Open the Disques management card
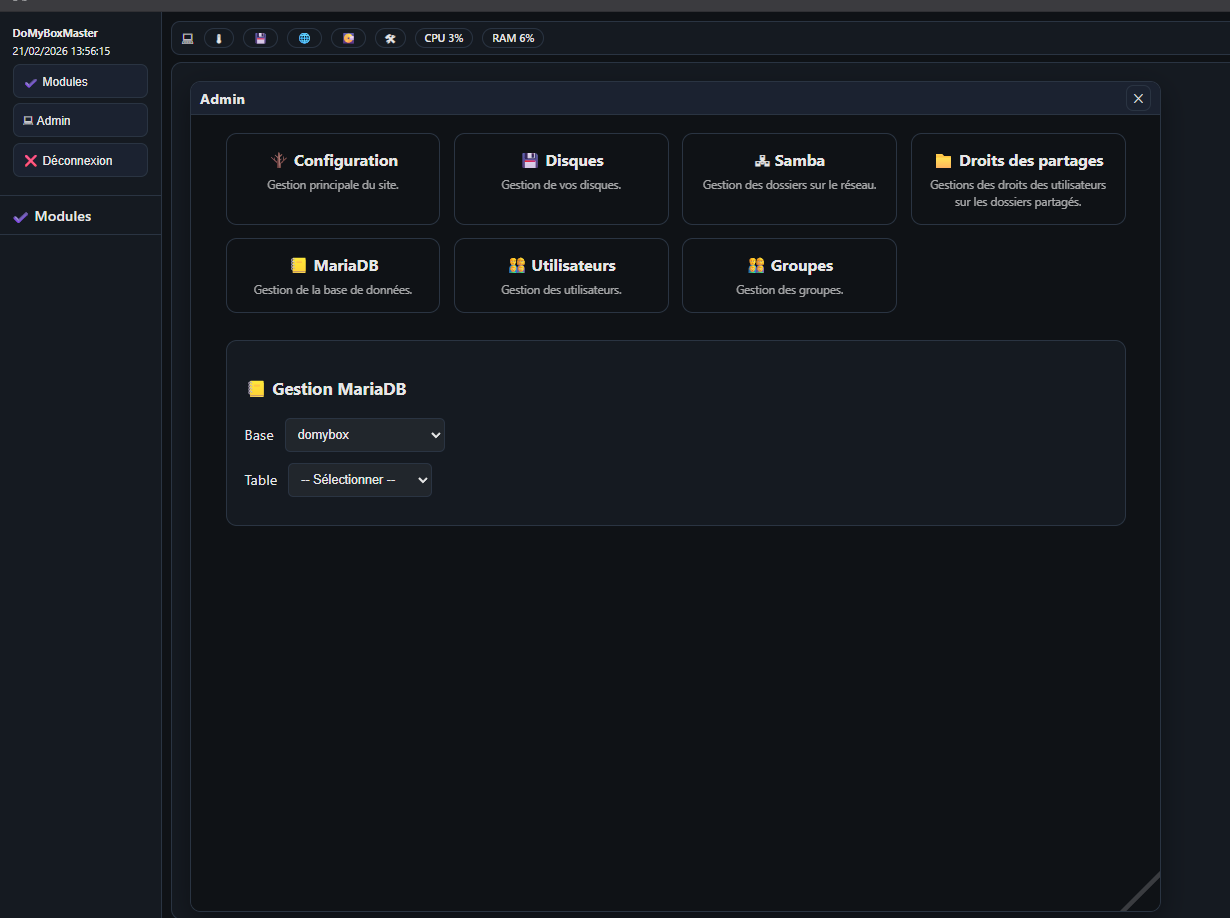Screen dimensions: 1230x918 (561, 178)
